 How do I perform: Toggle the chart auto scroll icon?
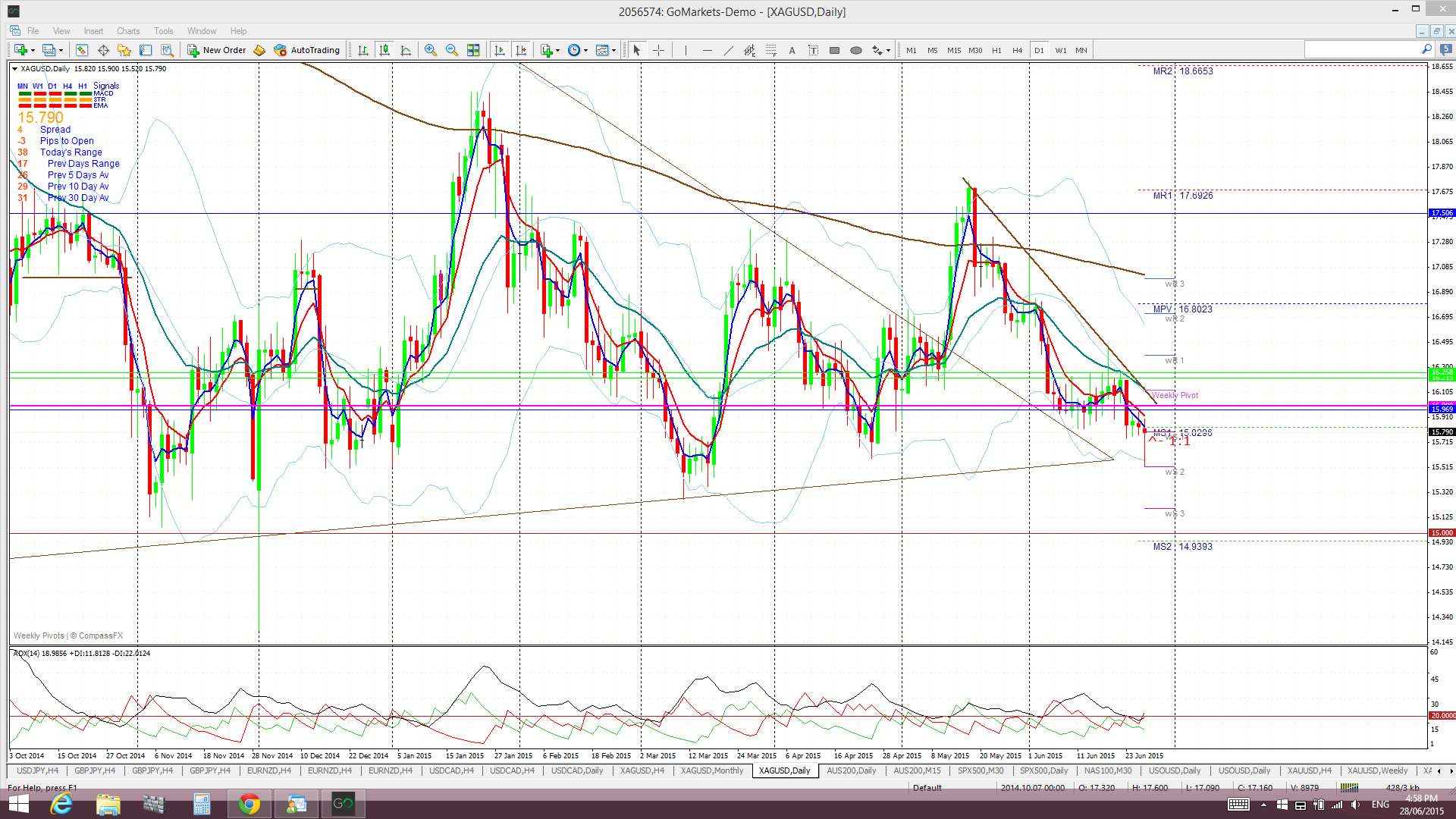tap(499, 50)
